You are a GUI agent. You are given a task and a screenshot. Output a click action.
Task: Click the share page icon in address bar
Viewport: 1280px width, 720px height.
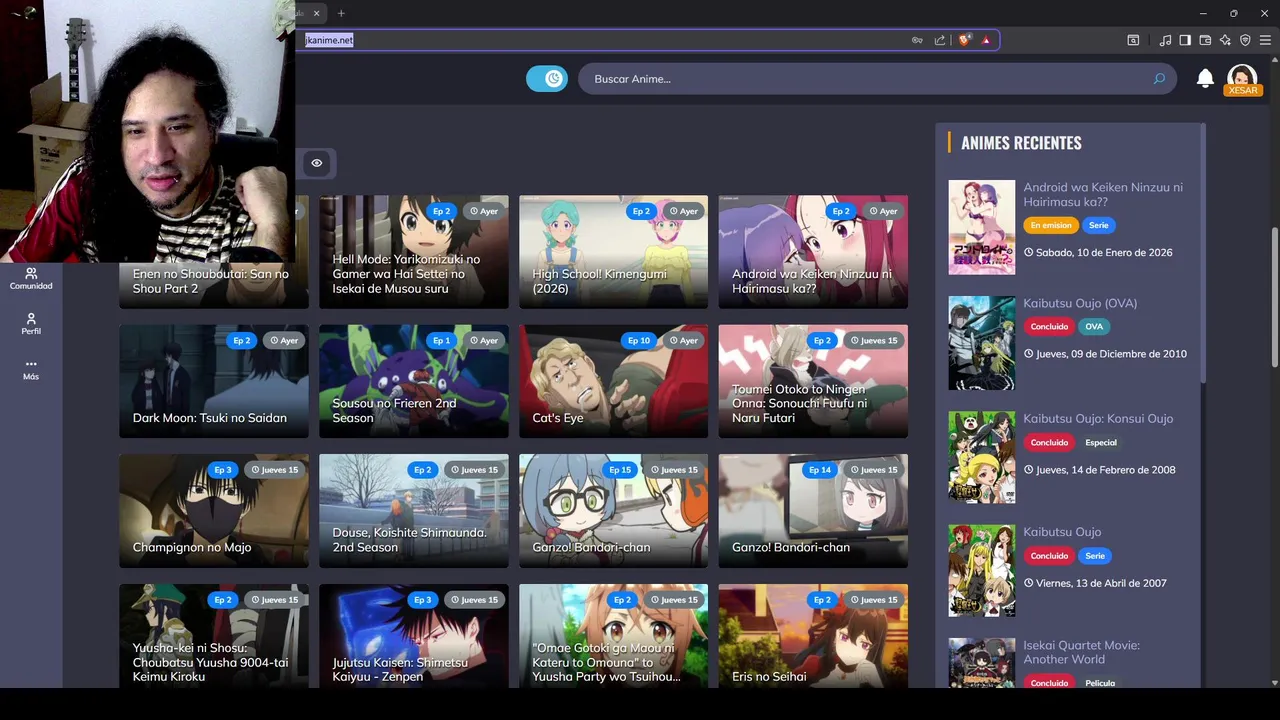pos(940,40)
